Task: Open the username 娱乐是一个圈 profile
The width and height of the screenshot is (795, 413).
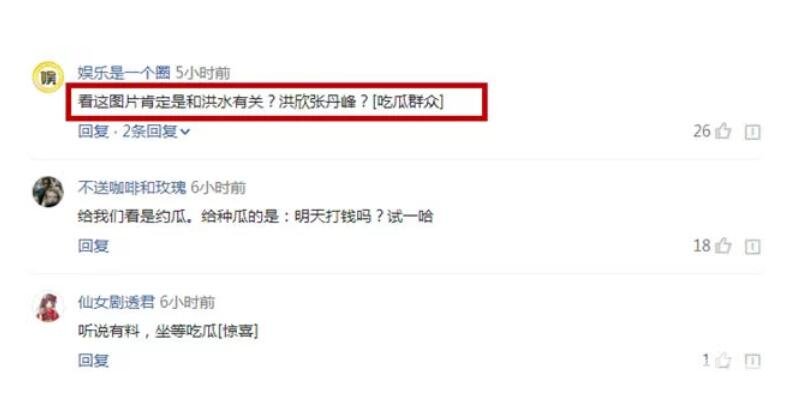Action: click(124, 72)
